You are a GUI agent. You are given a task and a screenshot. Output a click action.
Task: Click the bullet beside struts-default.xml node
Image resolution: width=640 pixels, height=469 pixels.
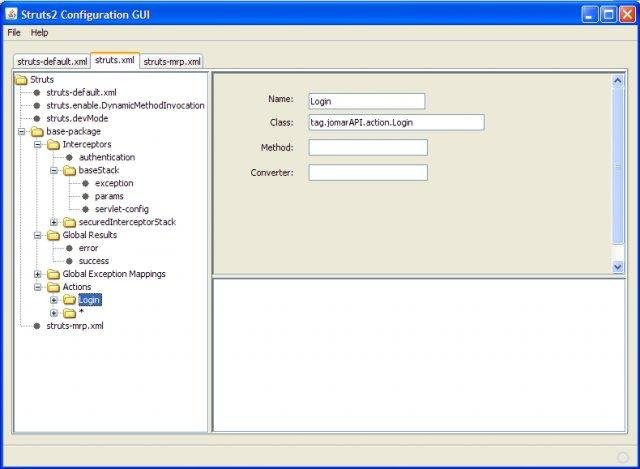coord(37,93)
